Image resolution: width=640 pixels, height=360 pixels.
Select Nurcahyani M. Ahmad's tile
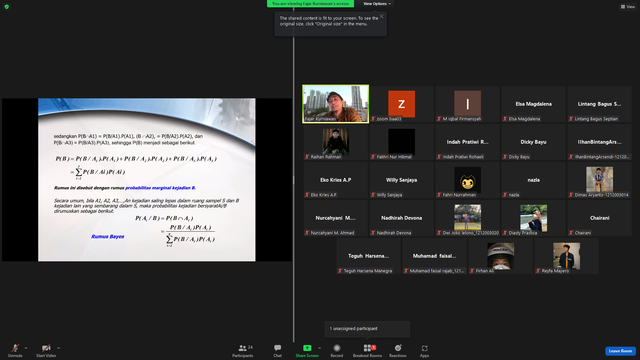click(336, 218)
